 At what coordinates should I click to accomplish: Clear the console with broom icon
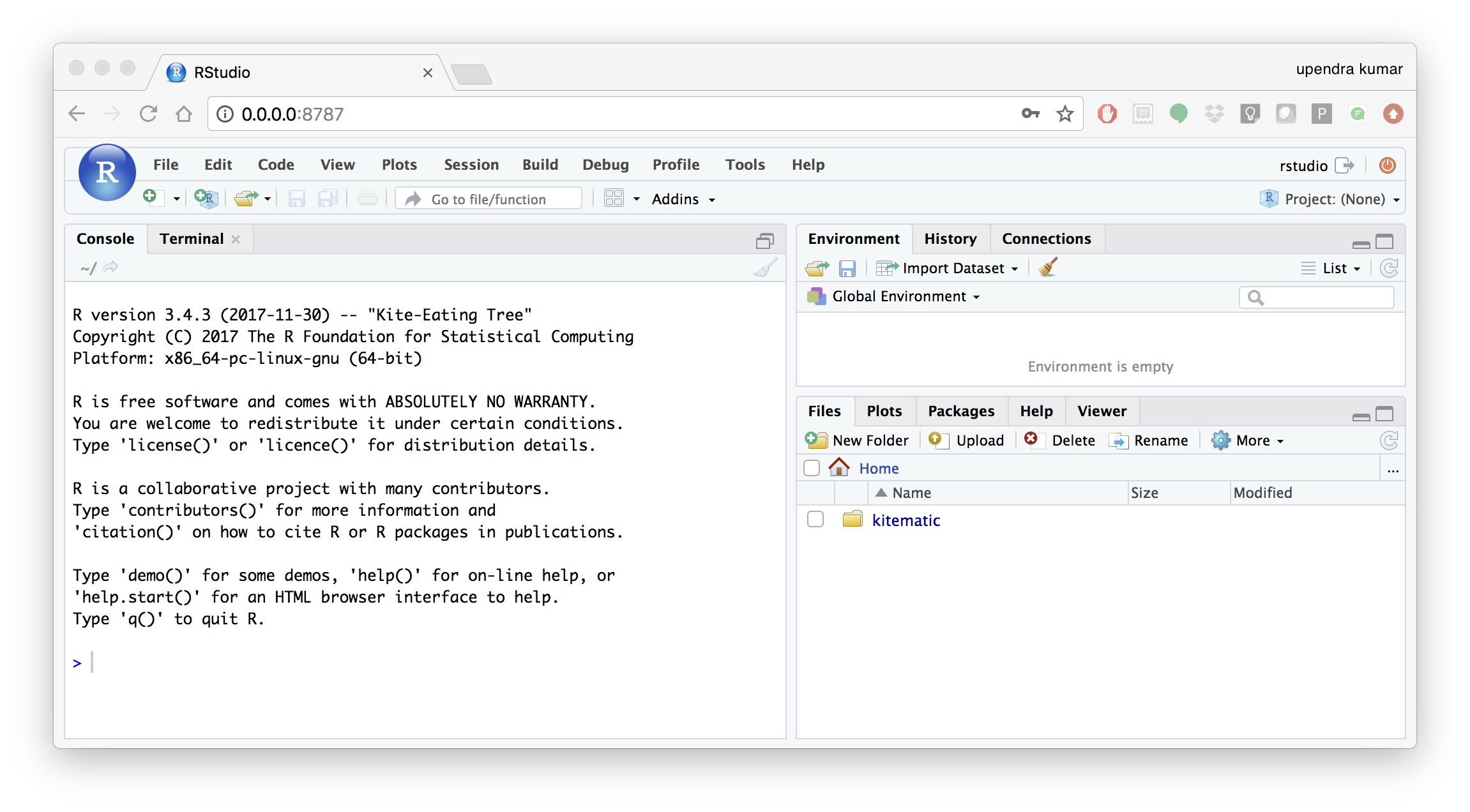coord(765,267)
